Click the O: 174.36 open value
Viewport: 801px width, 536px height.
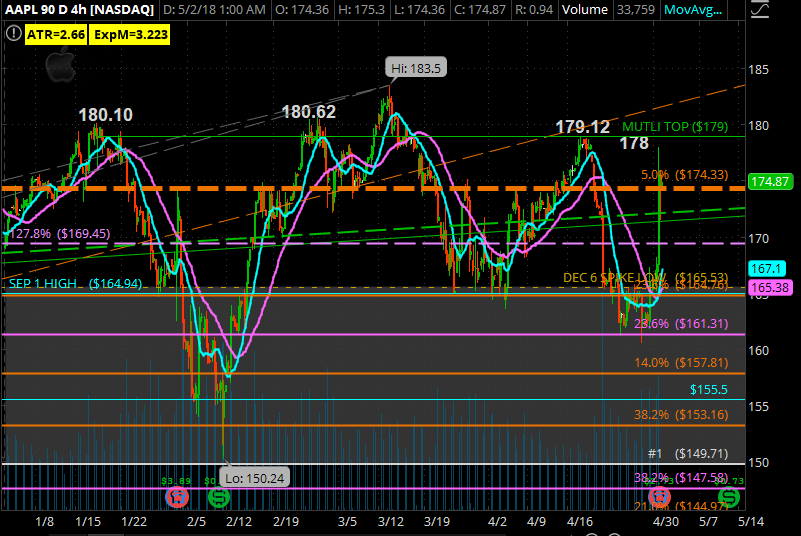[x=302, y=10]
